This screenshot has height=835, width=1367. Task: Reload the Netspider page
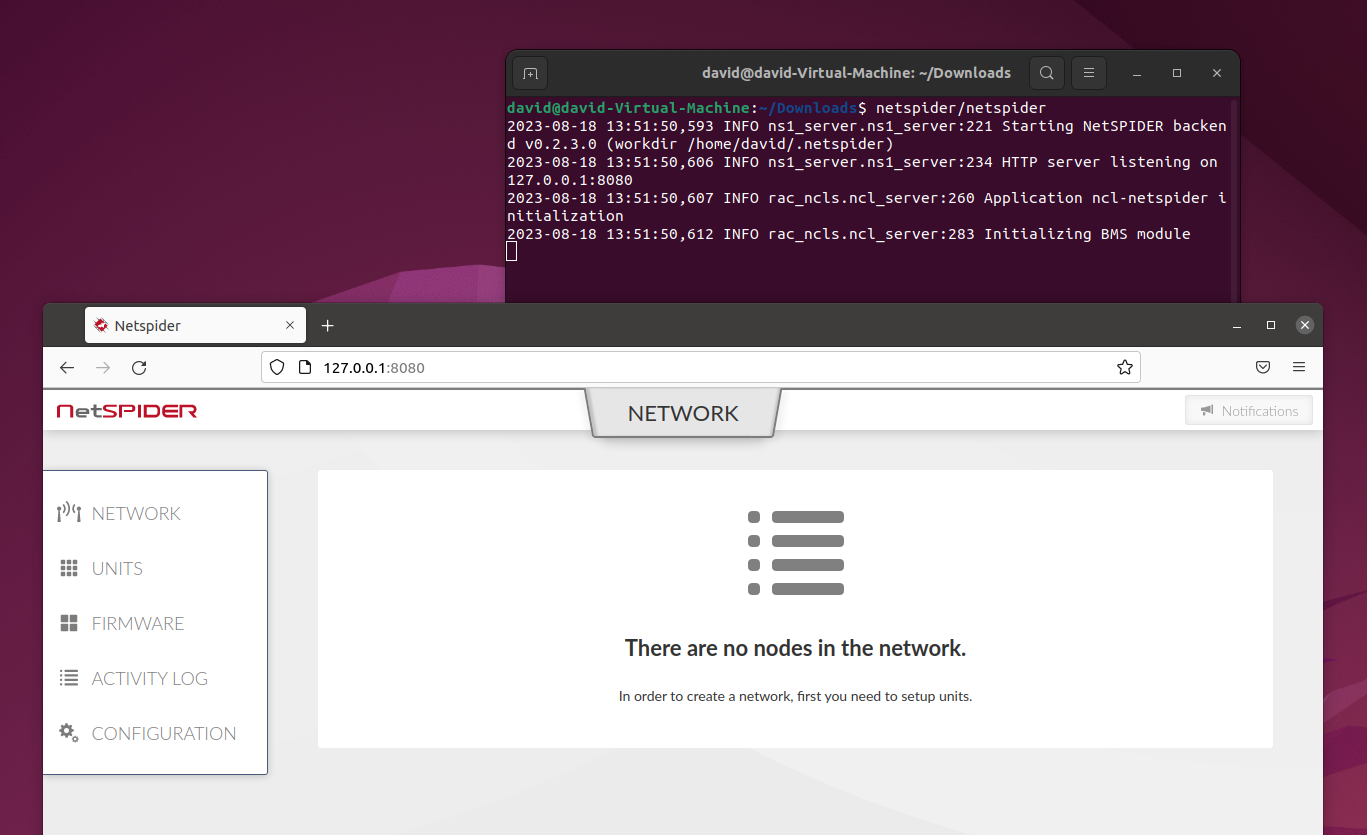(x=139, y=367)
